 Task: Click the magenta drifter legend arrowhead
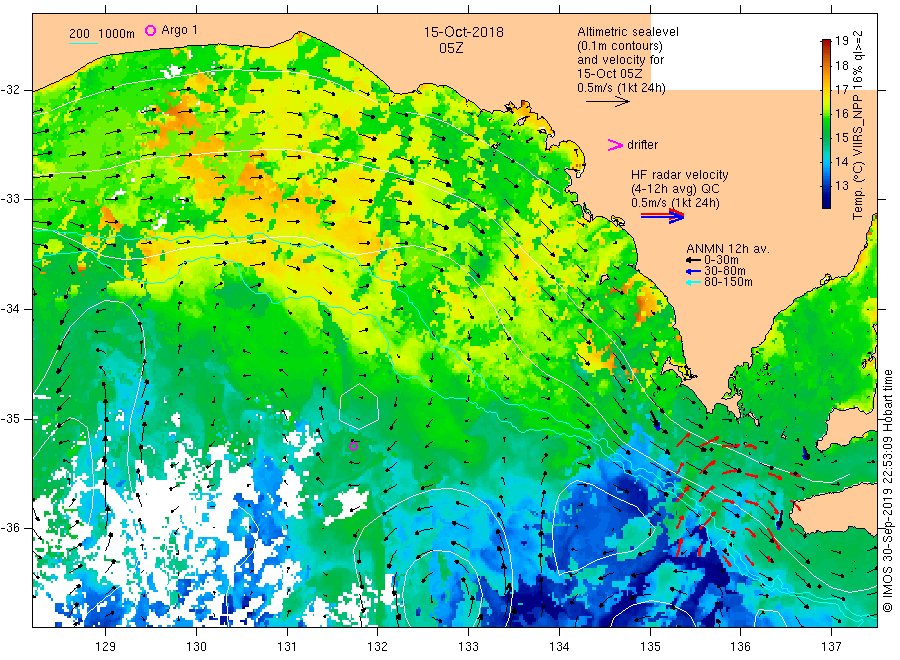(615, 145)
